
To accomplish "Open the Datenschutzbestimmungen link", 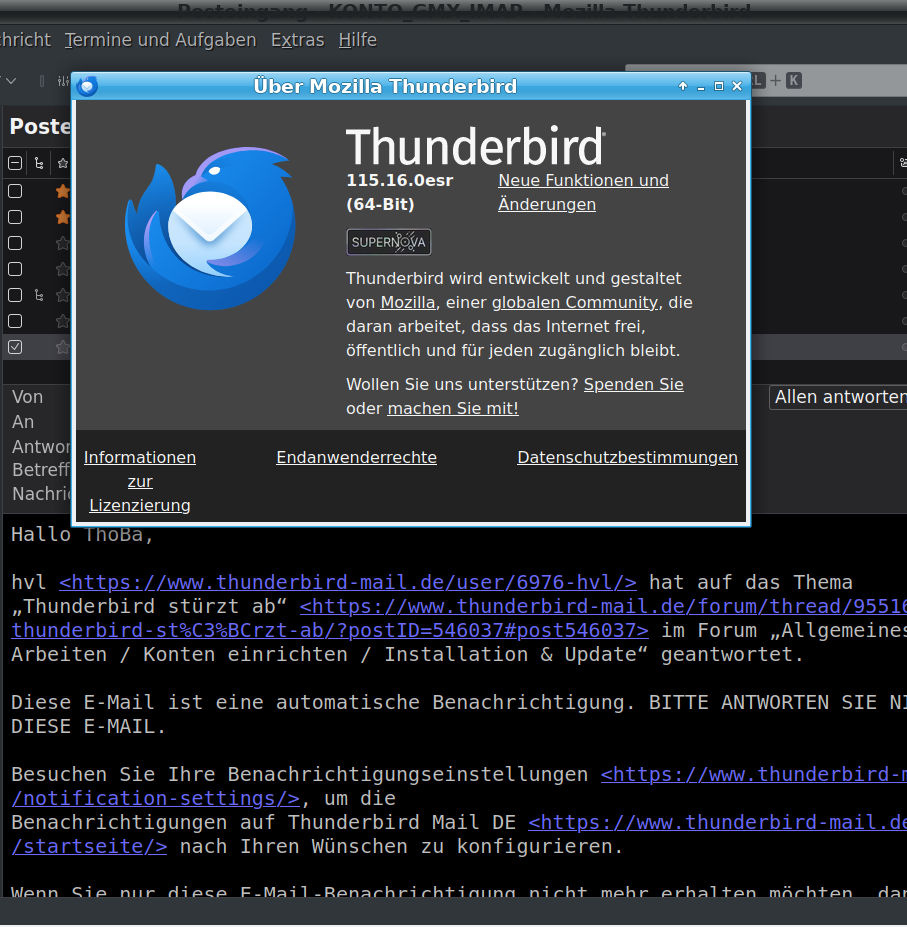I will (627, 458).
